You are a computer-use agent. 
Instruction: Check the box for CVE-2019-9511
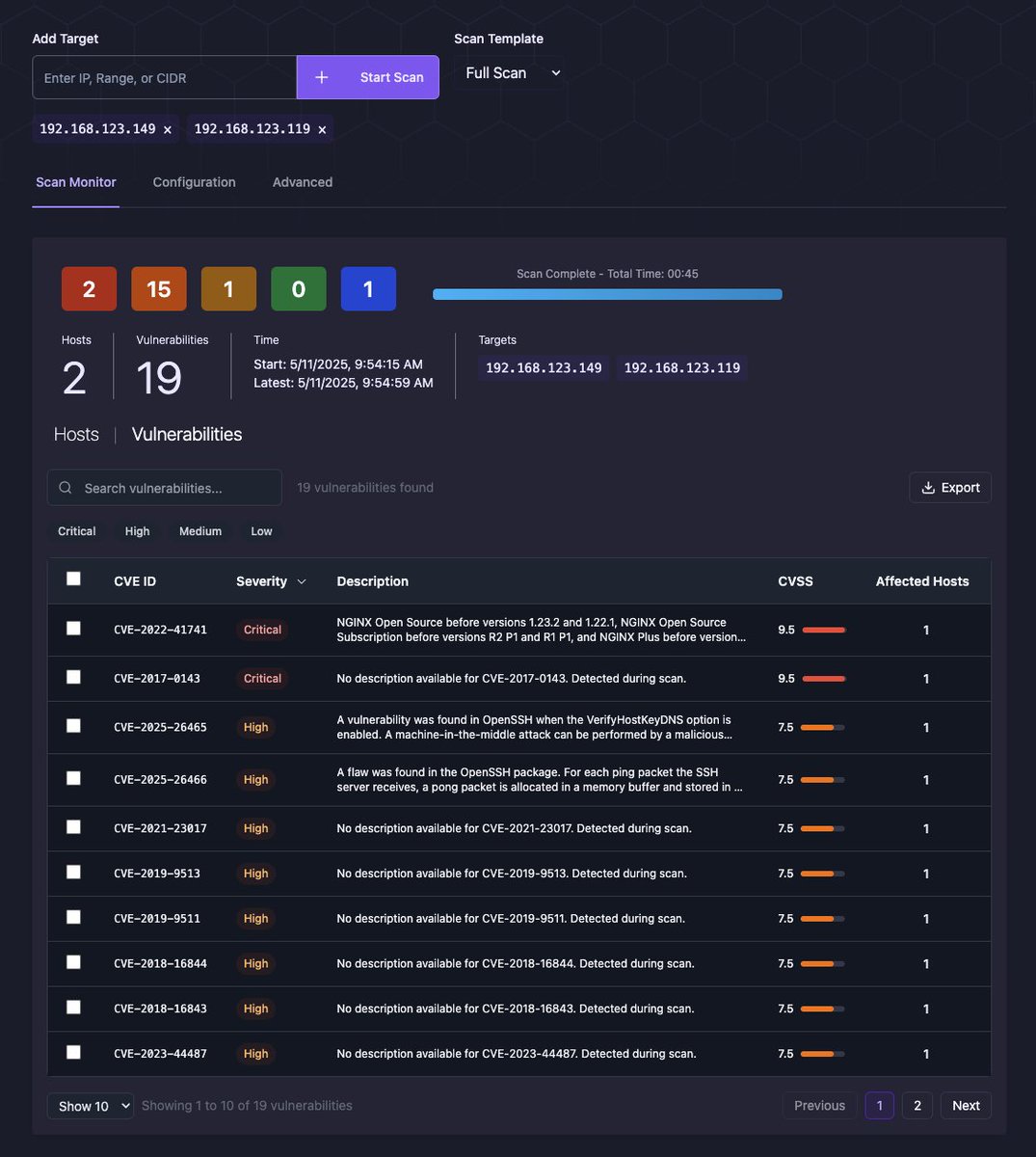73,917
